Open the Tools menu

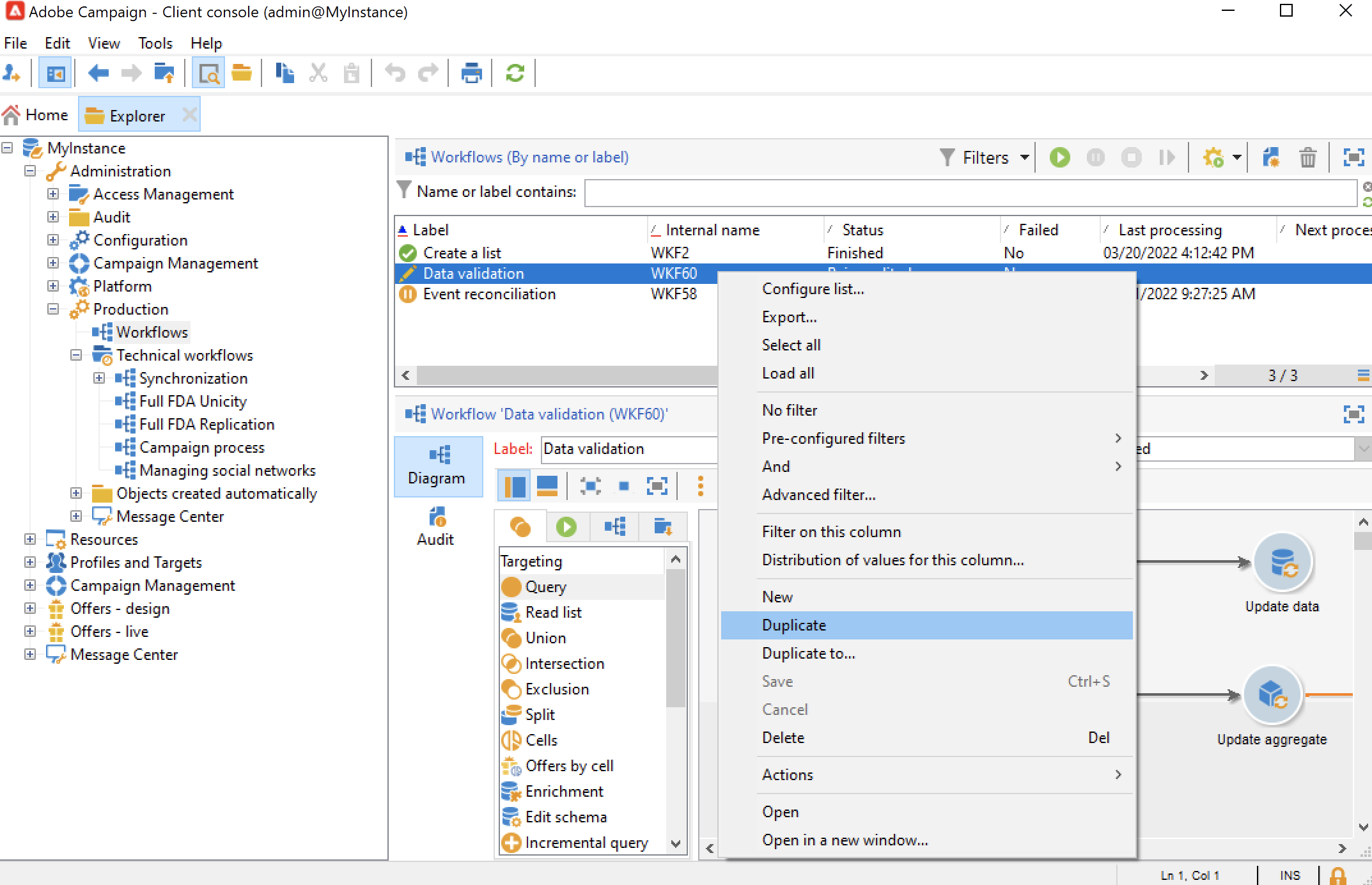coord(155,43)
